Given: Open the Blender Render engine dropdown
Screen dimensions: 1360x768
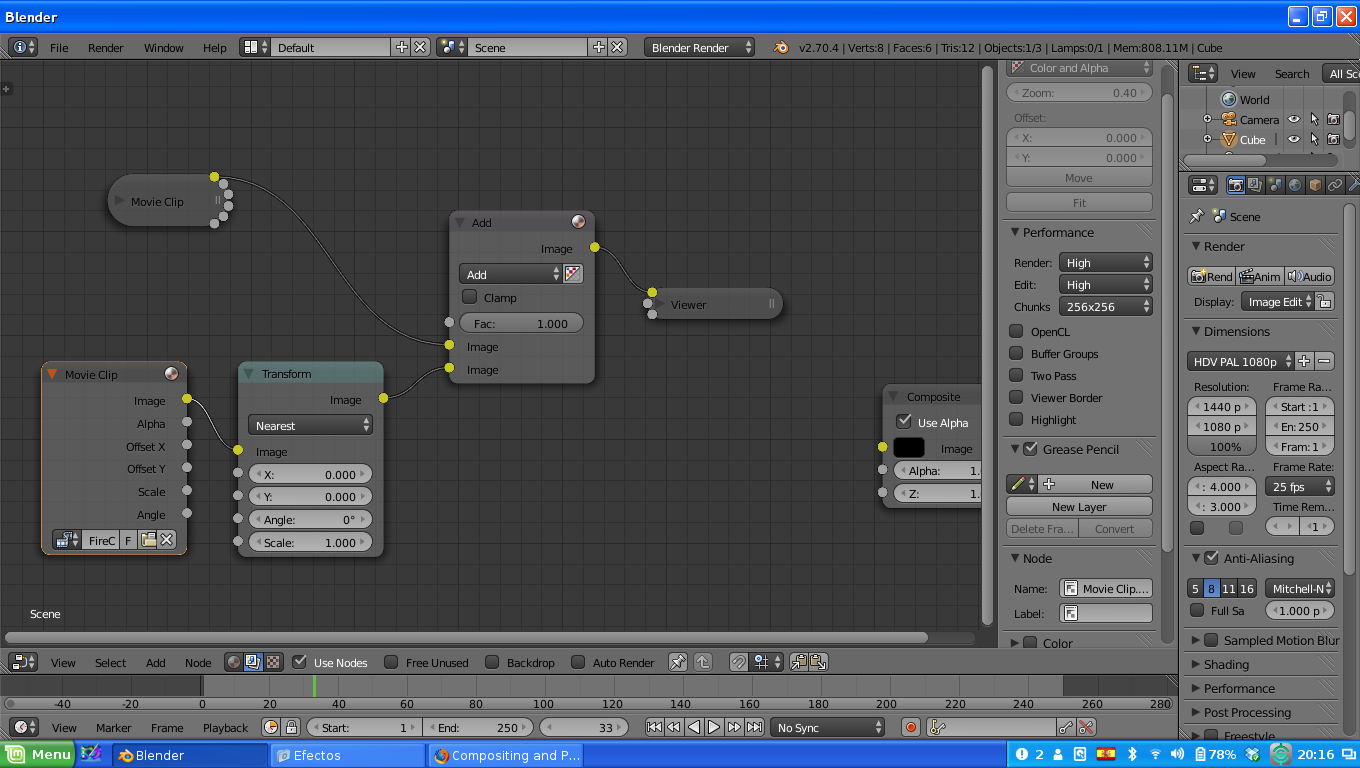Looking at the screenshot, I should pos(700,47).
